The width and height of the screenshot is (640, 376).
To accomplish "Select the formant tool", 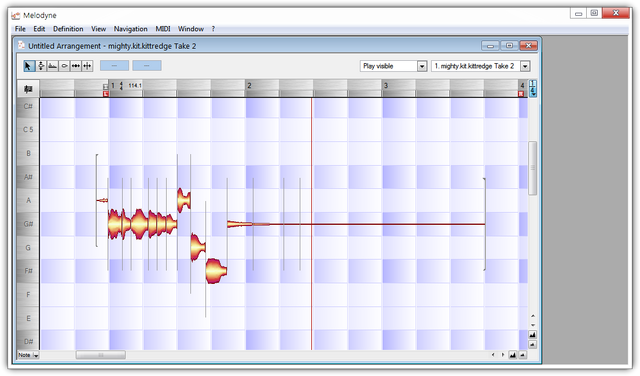I will [53, 66].
